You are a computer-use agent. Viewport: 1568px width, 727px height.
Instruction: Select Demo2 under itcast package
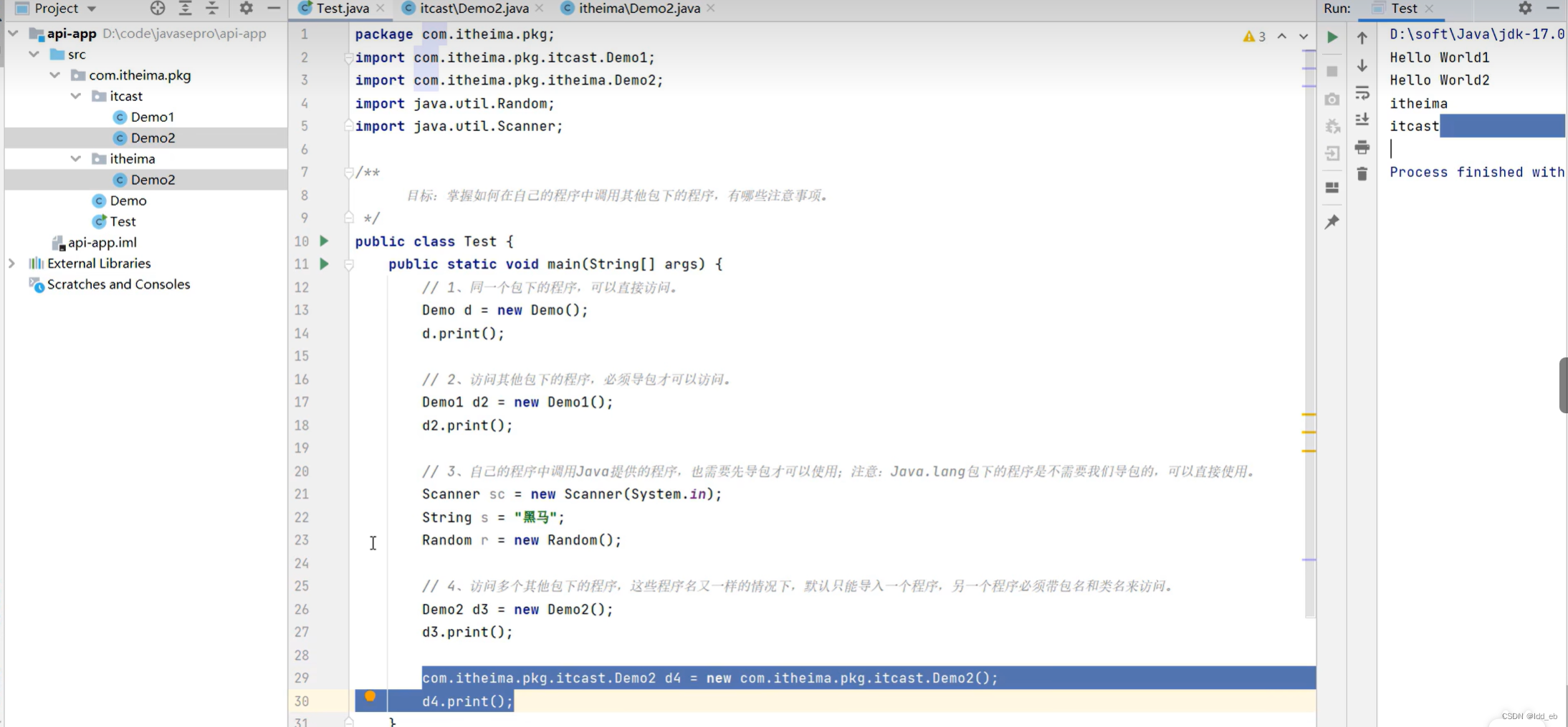(145, 138)
